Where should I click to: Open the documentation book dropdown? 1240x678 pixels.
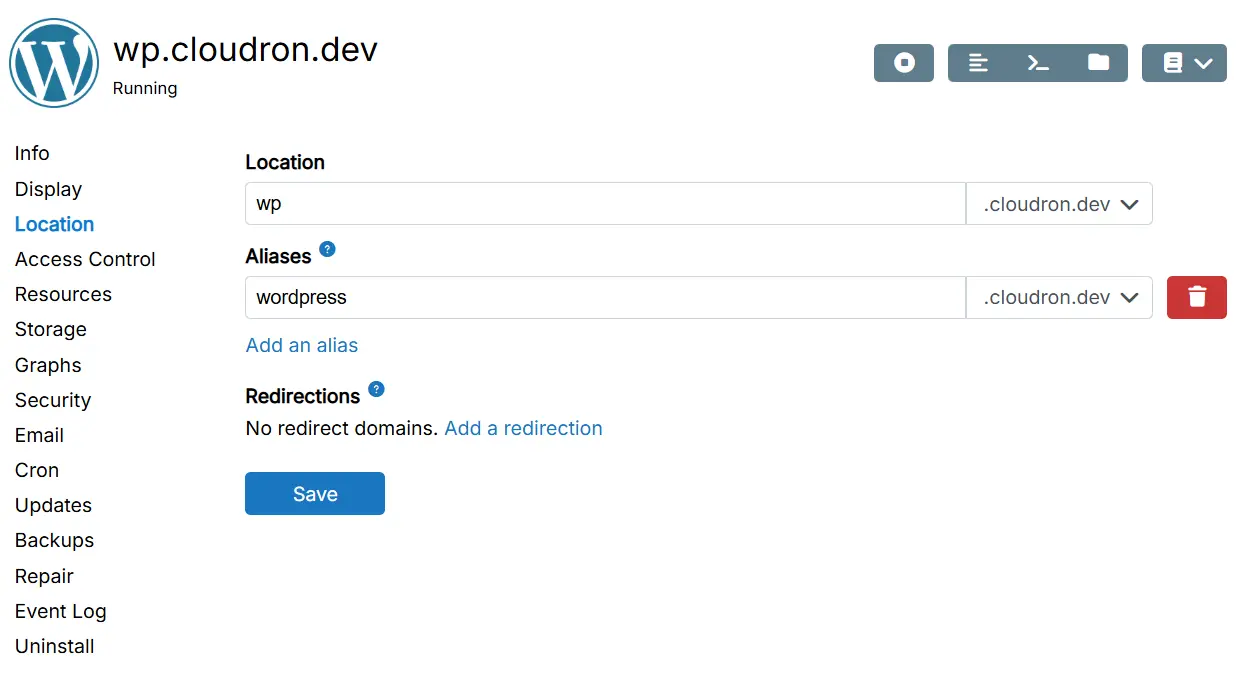[1184, 63]
